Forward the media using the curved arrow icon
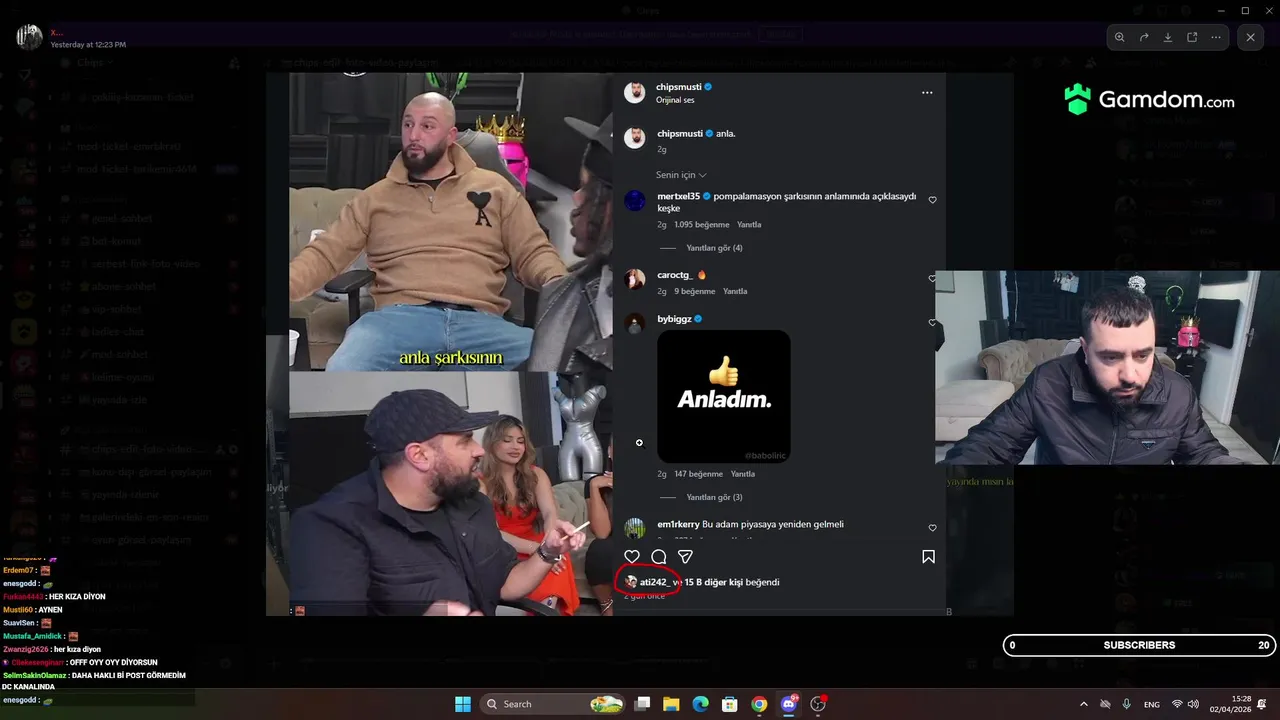 pyautogui.click(x=1144, y=37)
